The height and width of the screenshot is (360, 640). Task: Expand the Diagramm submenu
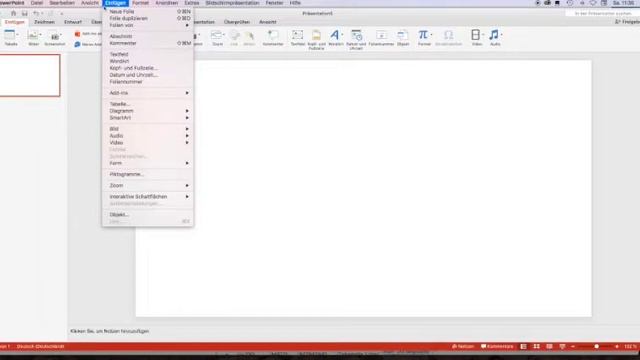coord(148,111)
